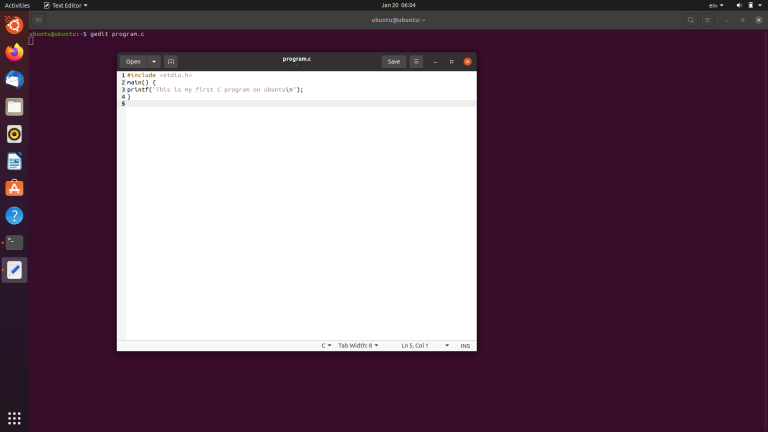Select the Text Editor dock icon
This screenshot has height=432, width=768.
(14, 270)
